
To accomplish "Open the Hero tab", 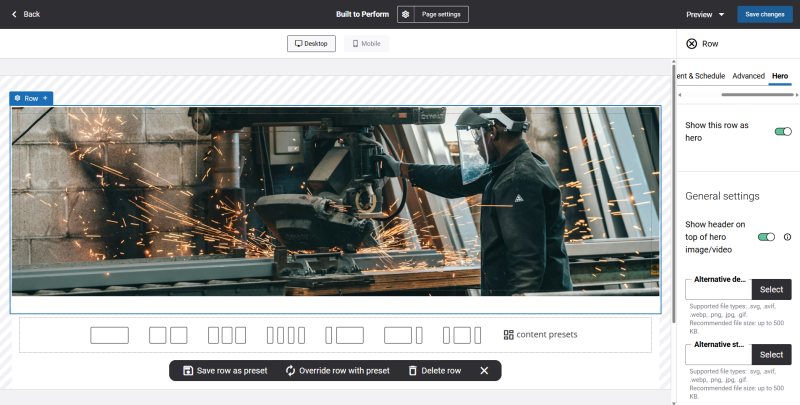I will [x=780, y=76].
